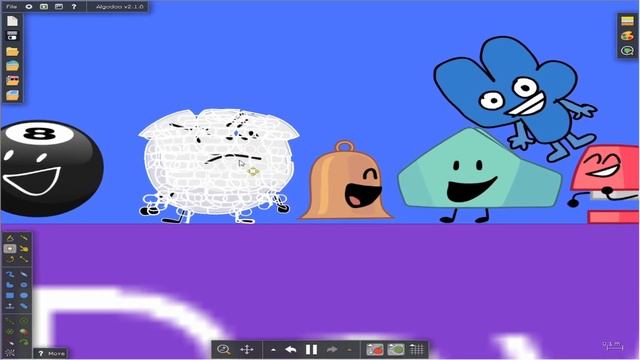The height and width of the screenshot is (360, 640).
Task: Undo the last action
Action: (291, 349)
